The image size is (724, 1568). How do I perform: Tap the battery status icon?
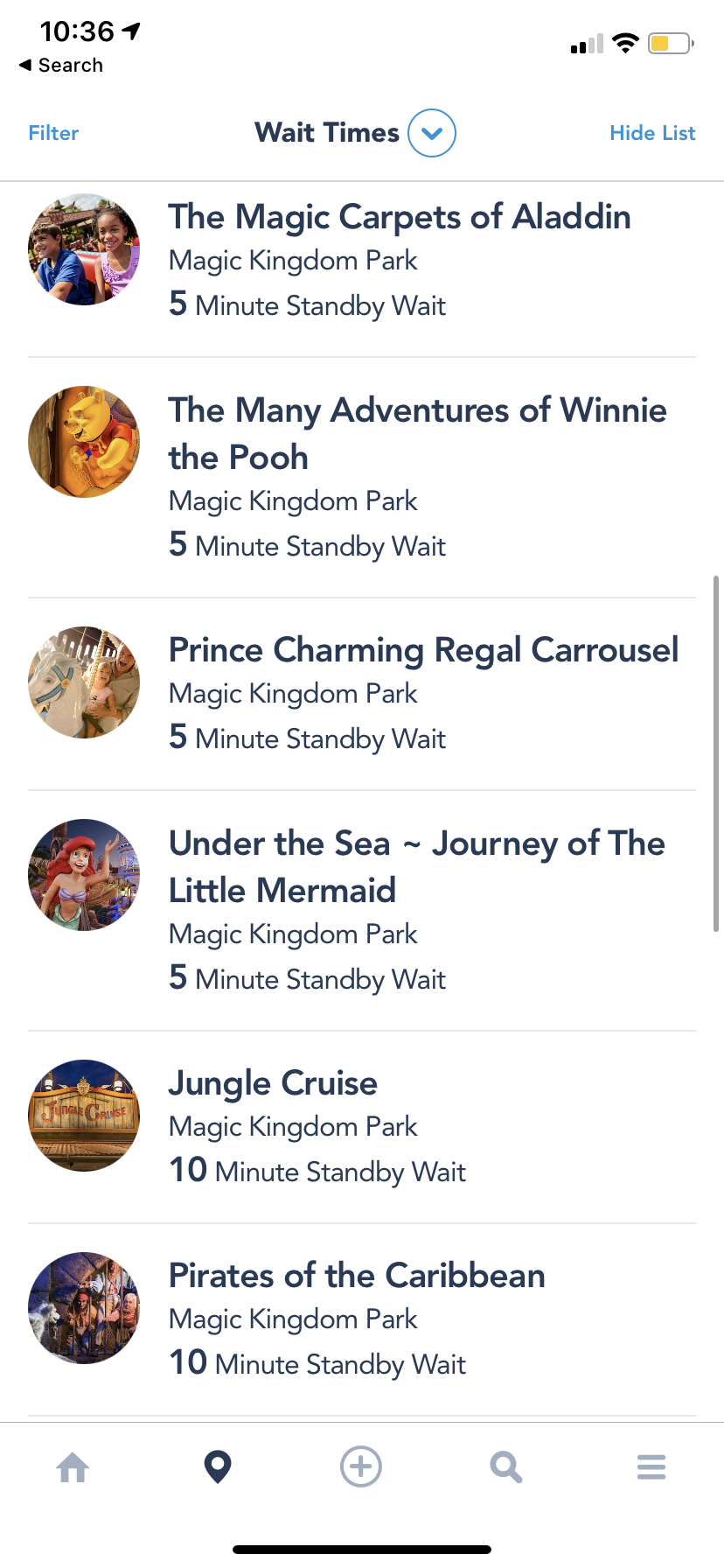[x=671, y=43]
